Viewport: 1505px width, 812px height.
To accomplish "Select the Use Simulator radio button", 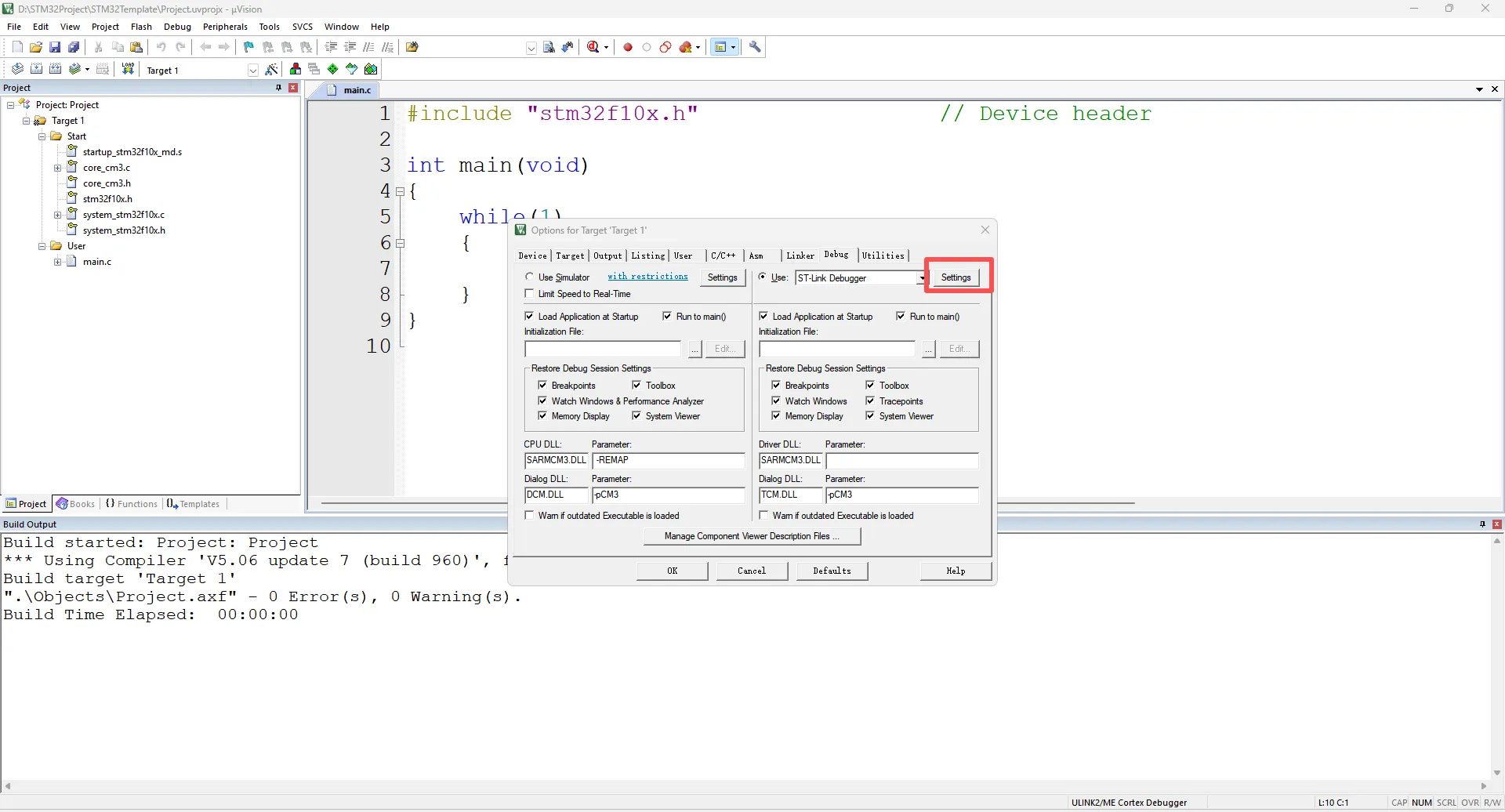I will pos(530,277).
